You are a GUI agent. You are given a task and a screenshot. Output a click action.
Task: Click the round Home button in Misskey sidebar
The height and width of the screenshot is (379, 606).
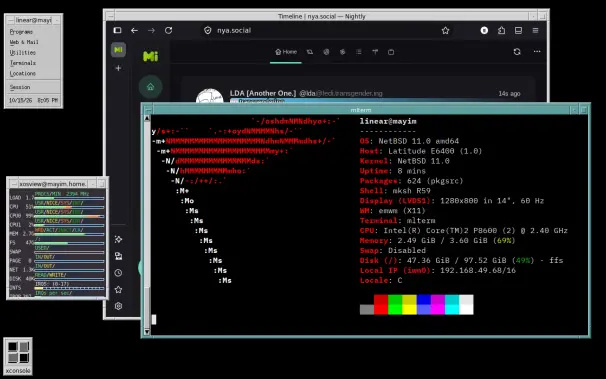click(x=150, y=87)
